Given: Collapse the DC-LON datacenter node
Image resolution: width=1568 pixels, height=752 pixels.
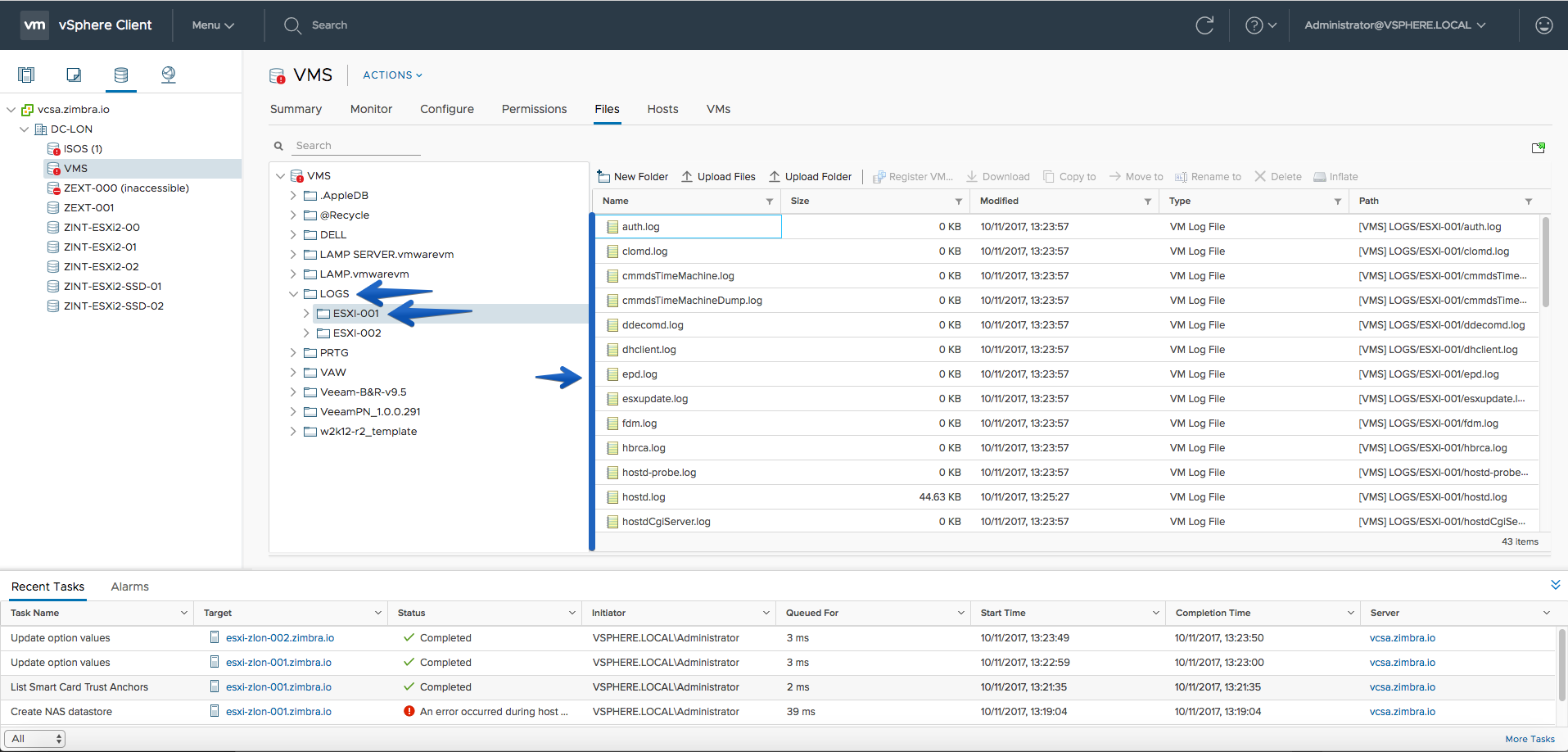Looking at the screenshot, I should click(24, 129).
